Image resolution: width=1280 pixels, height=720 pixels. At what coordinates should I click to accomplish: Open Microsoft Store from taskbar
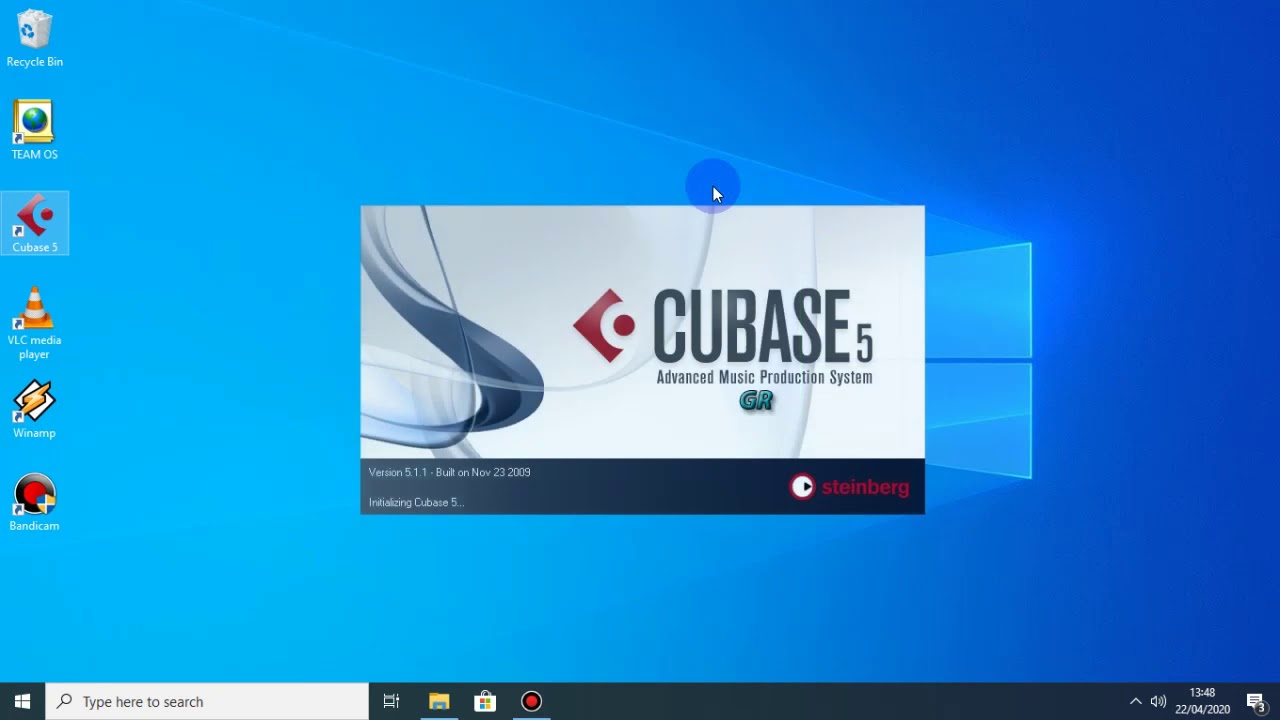pyautogui.click(x=485, y=701)
